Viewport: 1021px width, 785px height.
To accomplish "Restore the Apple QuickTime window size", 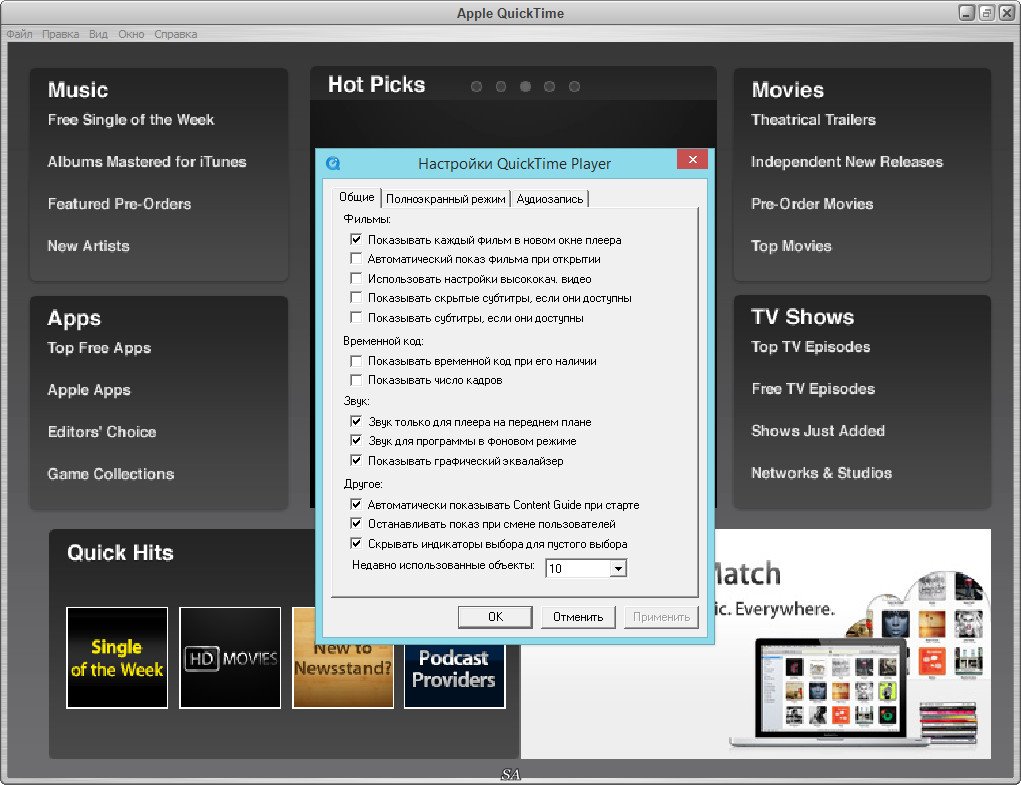I will (x=986, y=12).
